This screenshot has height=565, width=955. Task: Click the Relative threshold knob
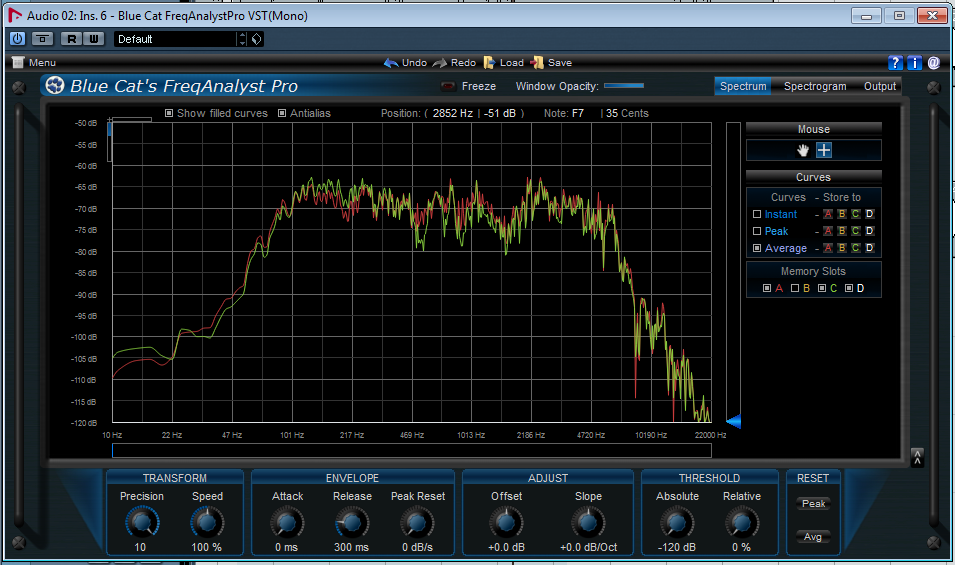741,522
